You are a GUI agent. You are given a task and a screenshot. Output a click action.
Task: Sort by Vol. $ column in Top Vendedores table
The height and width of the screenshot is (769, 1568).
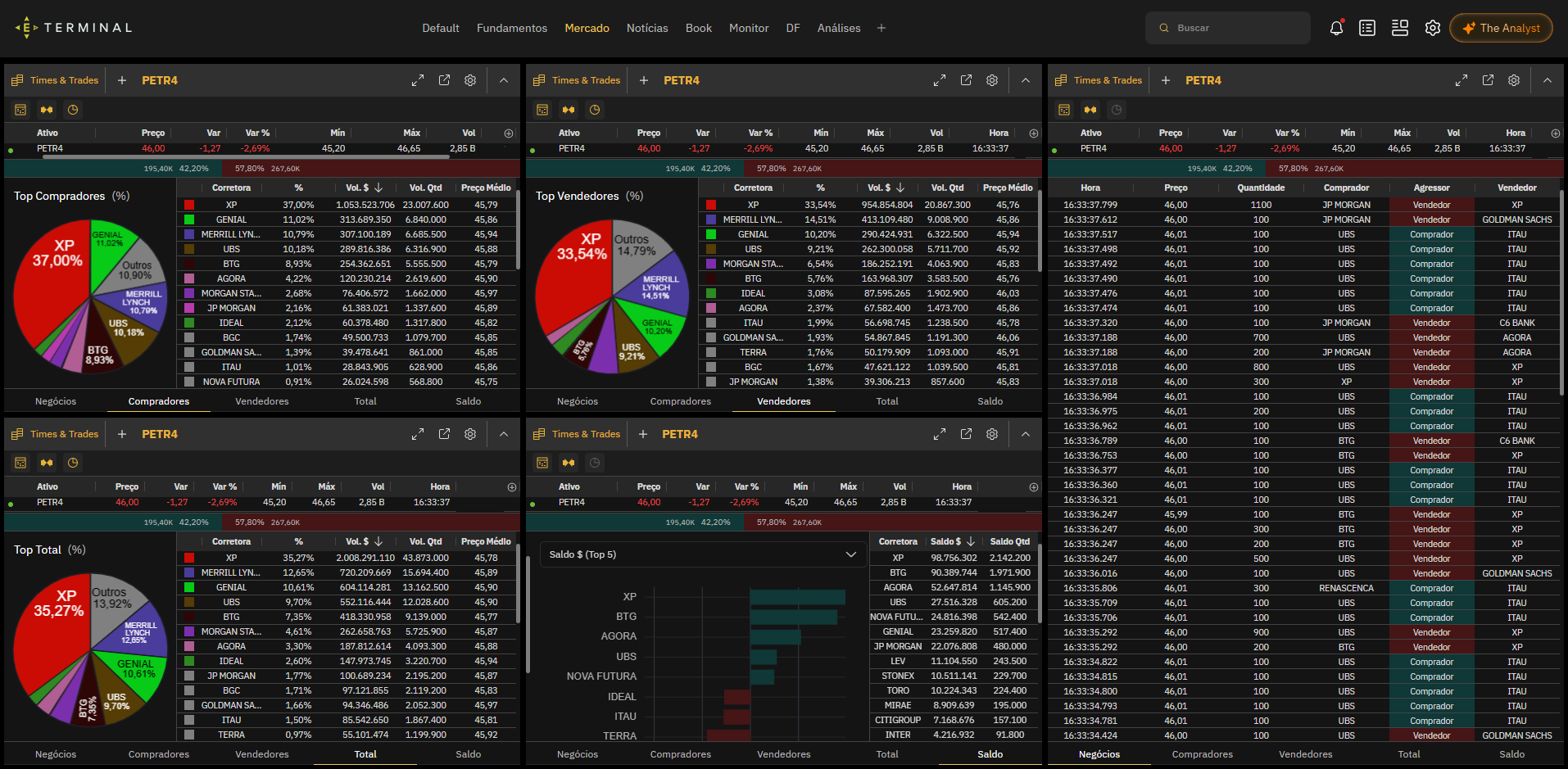coord(886,188)
